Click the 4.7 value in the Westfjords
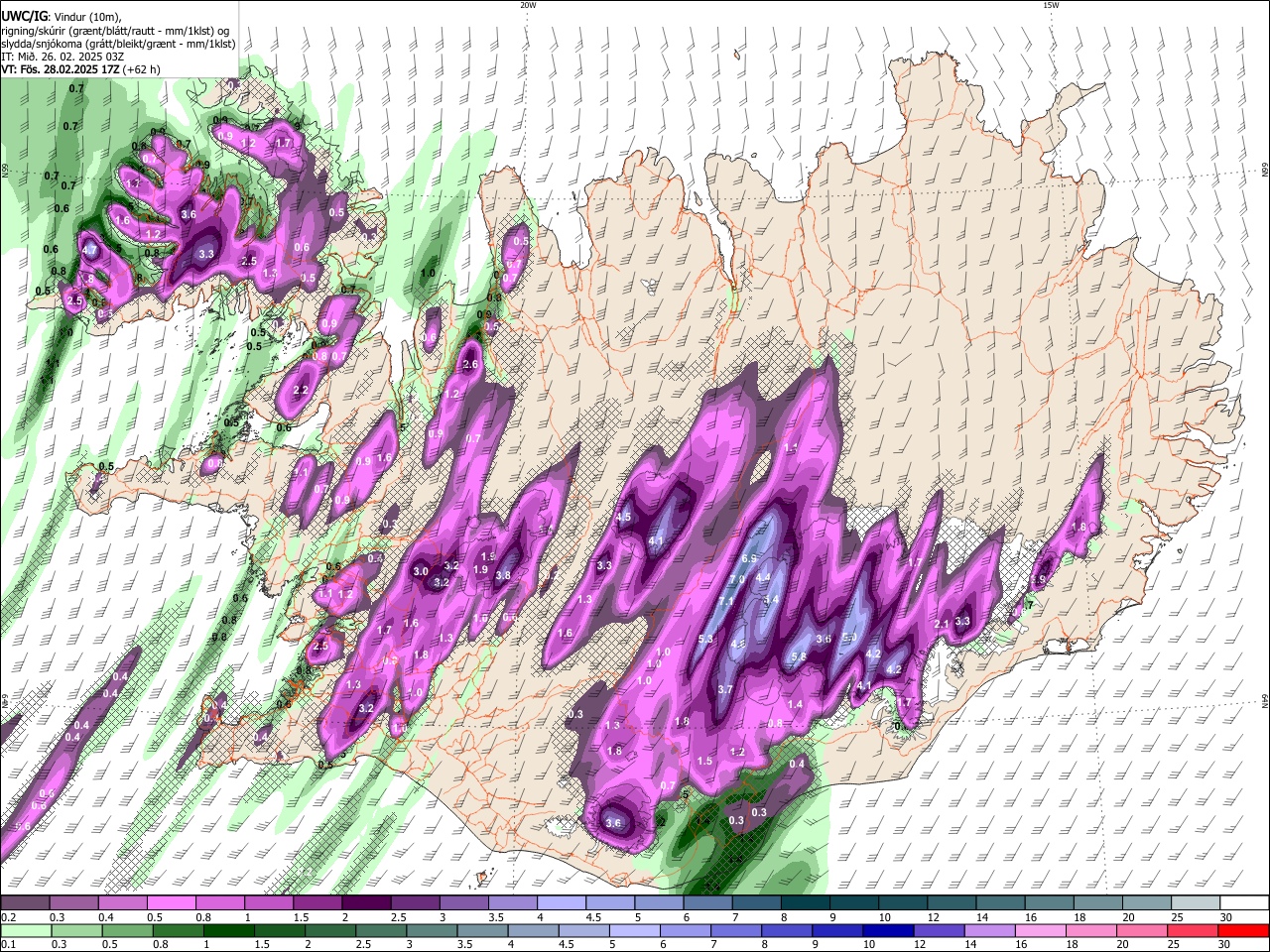1270x952 pixels. coord(89,250)
